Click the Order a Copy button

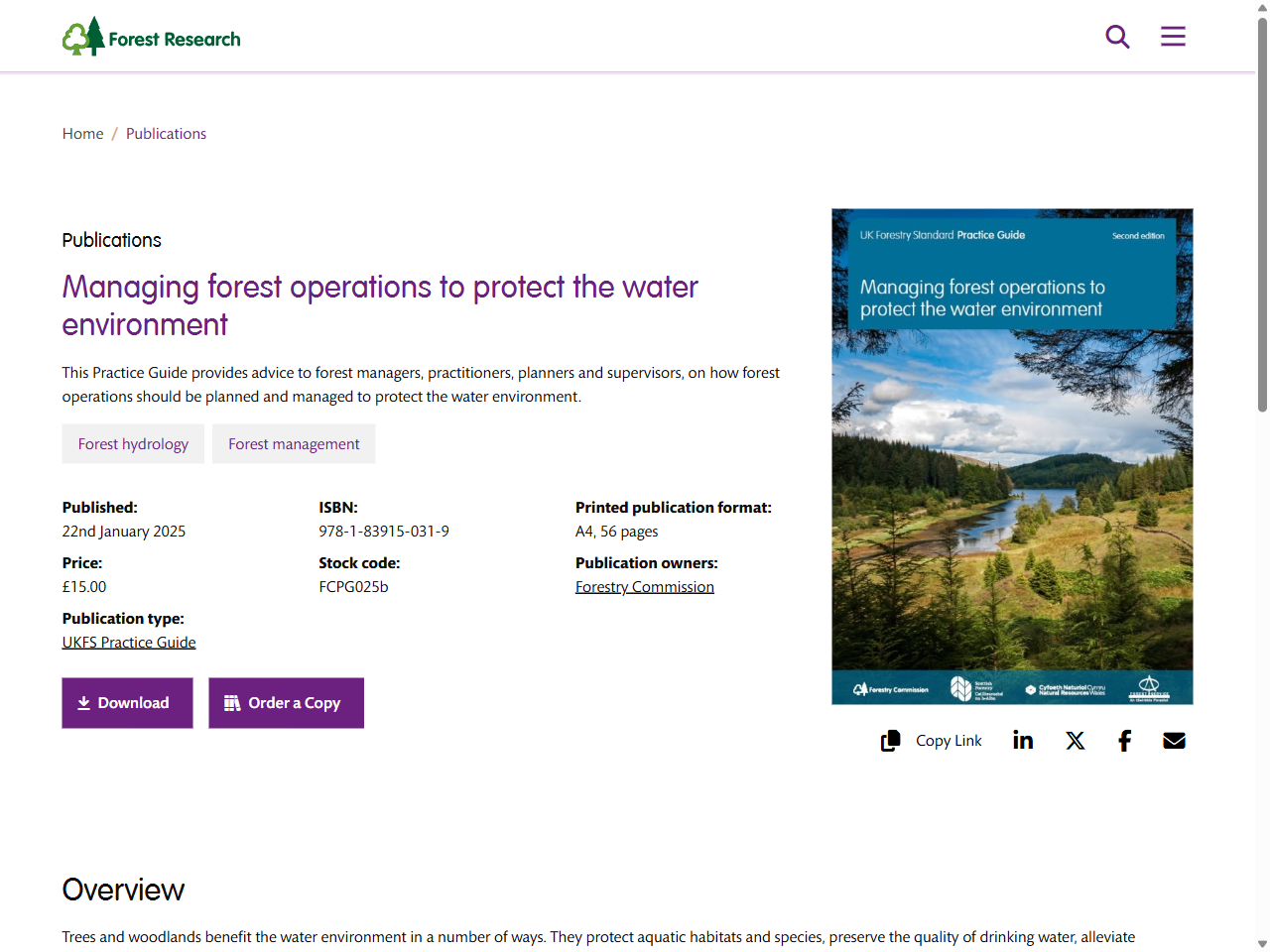tap(286, 702)
